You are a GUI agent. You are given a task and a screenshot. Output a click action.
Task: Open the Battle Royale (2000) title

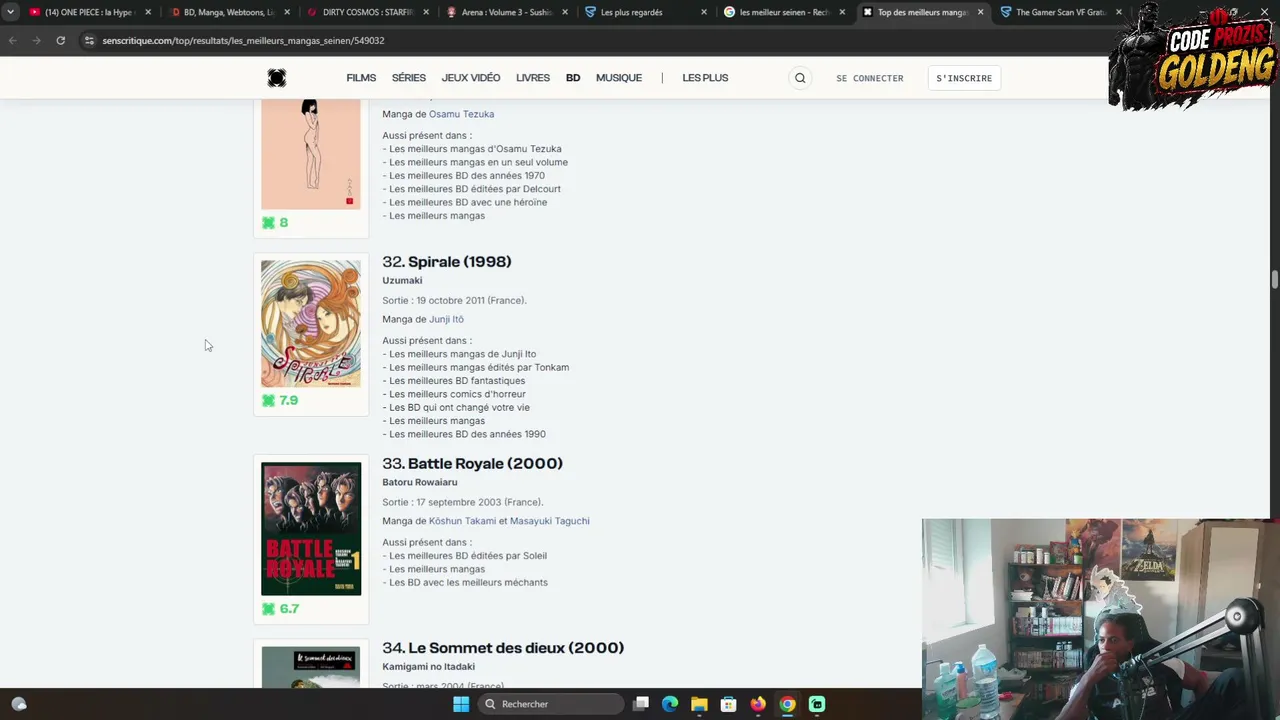pos(485,464)
